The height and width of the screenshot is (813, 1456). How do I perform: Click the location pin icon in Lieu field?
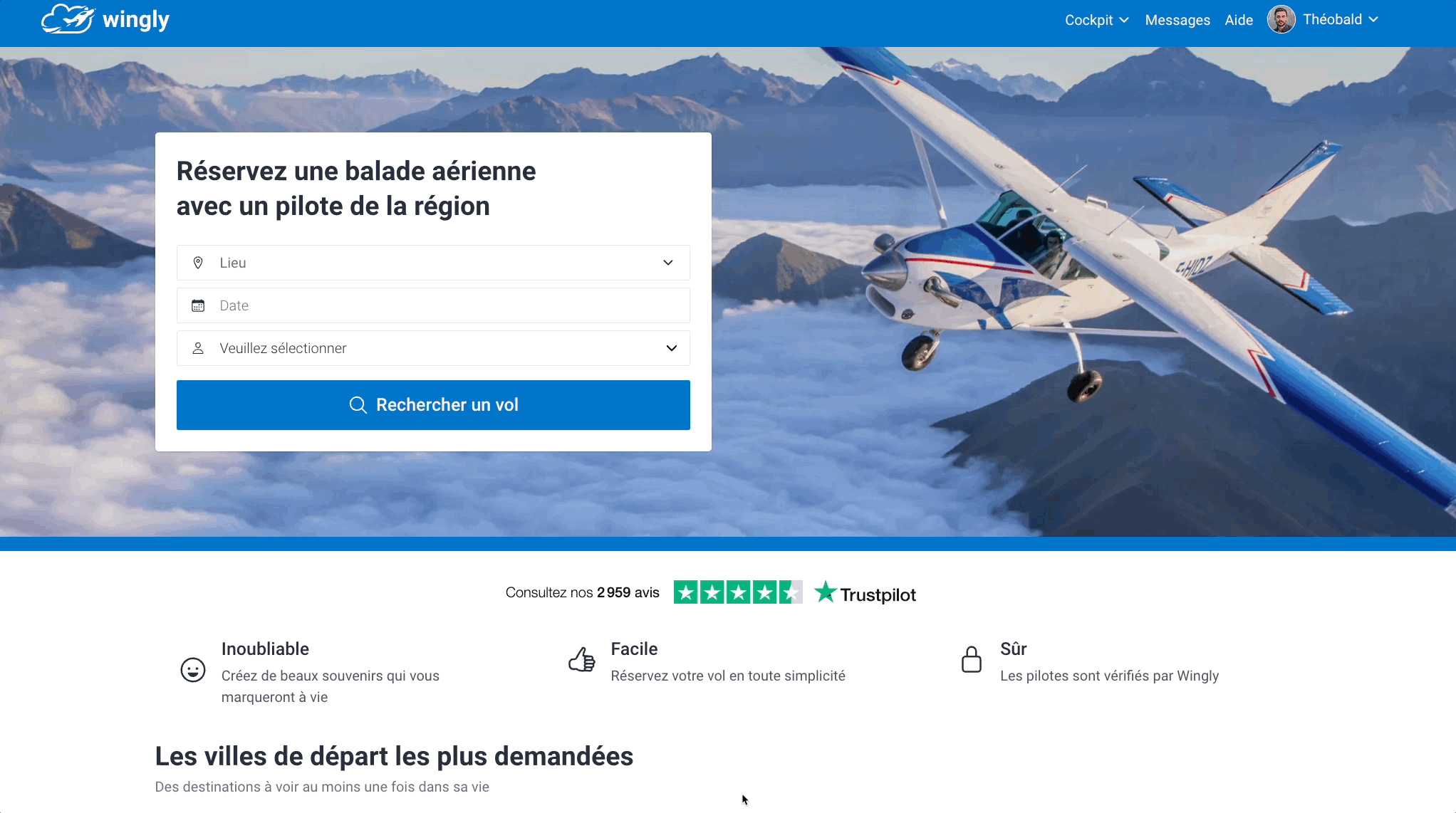tap(198, 263)
